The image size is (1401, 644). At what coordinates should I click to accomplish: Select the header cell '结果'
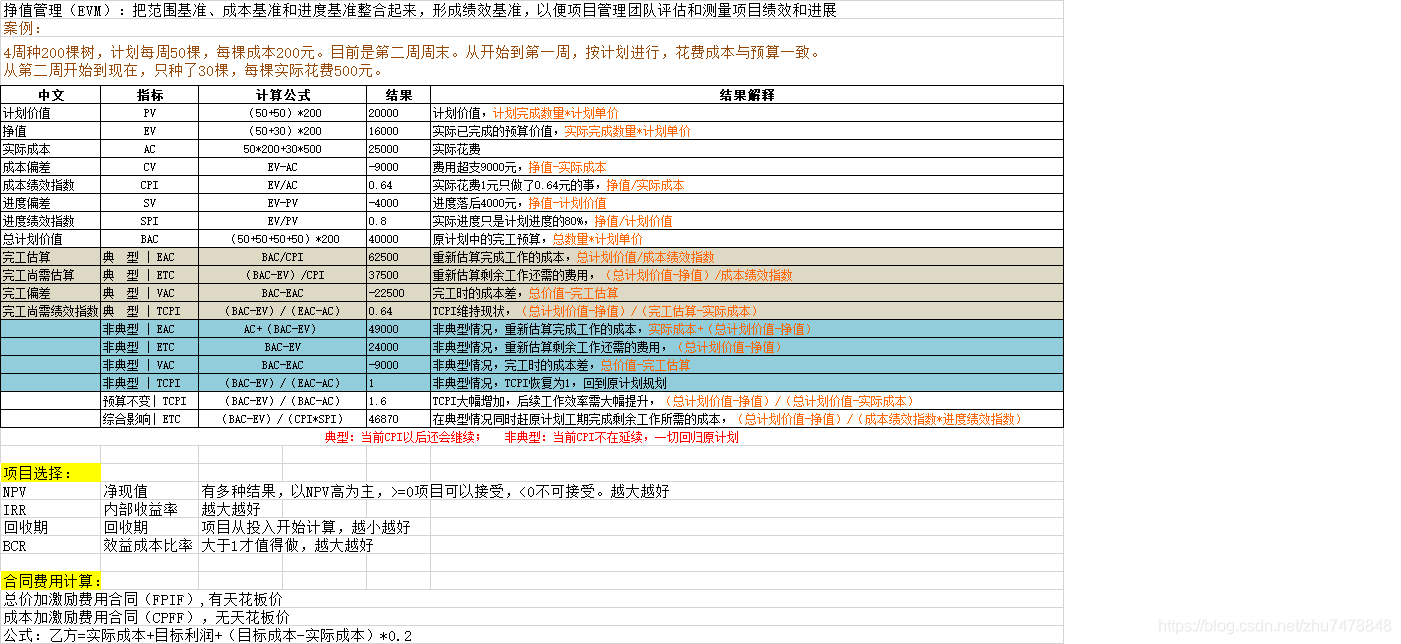pos(399,95)
